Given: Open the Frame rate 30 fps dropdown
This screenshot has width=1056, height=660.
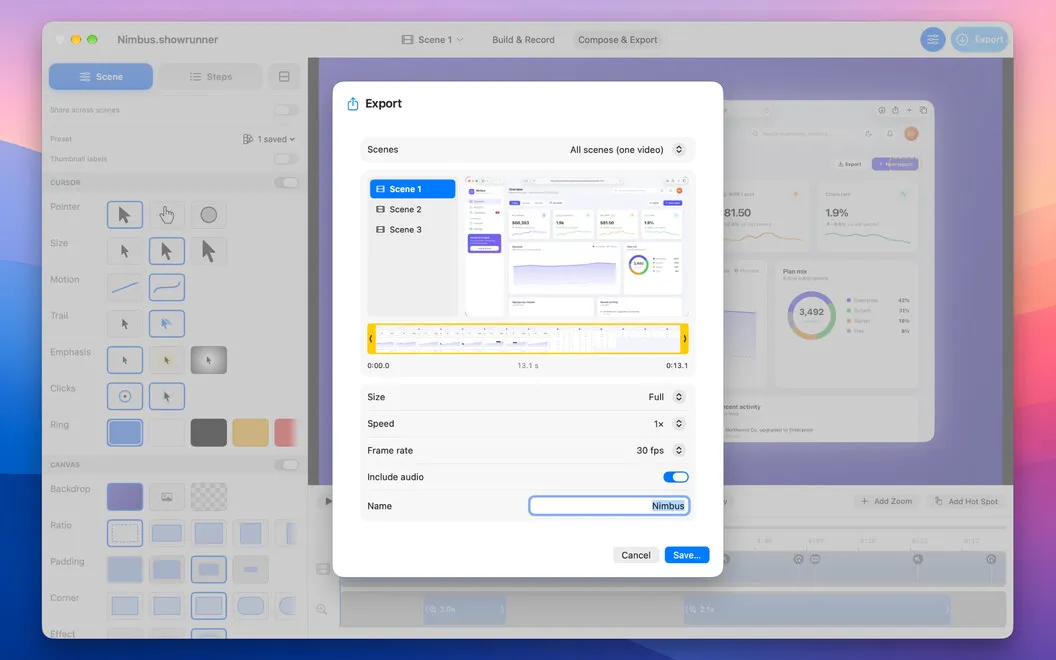Looking at the screenshot, I should click(660, 451).
